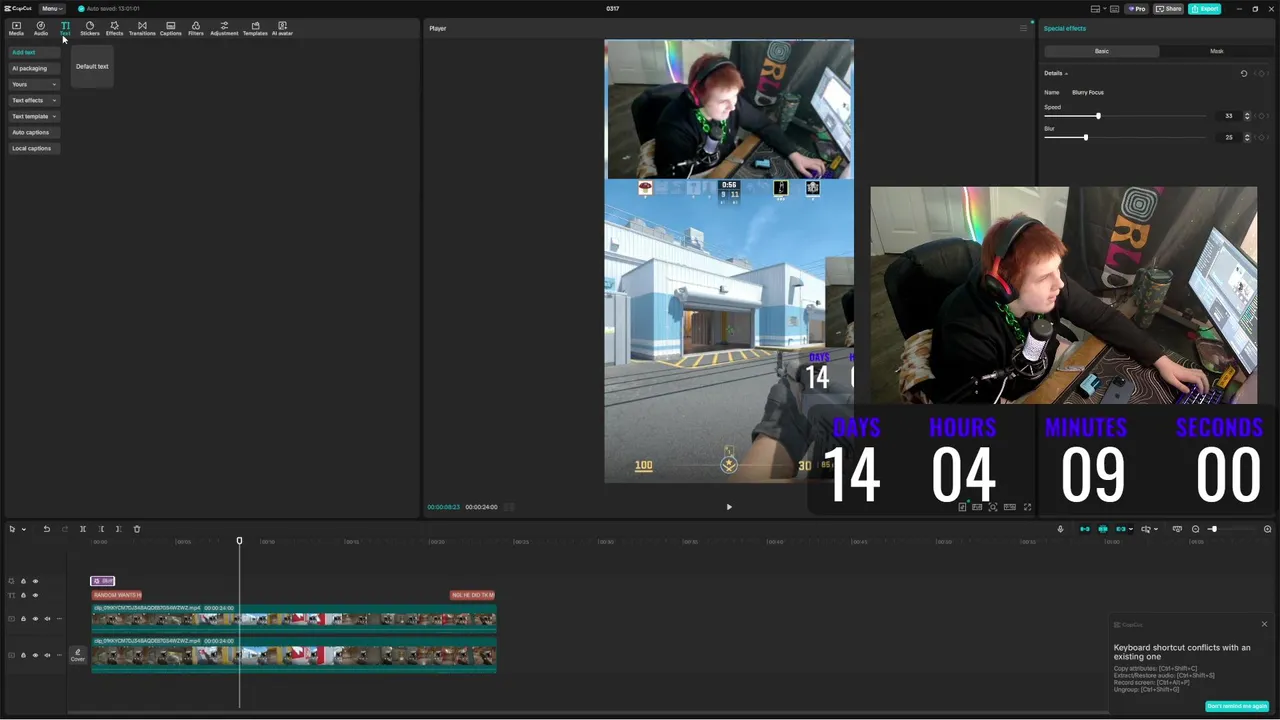Click the microphone record voiceover icon

coord(1060,529)
